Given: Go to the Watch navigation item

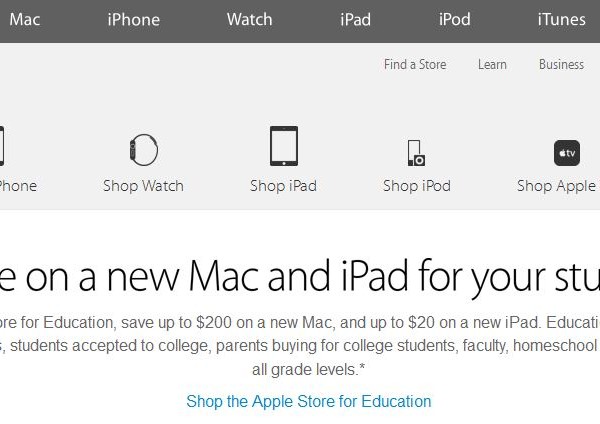Looking at the screenshot, I should (x=249, y=20).
